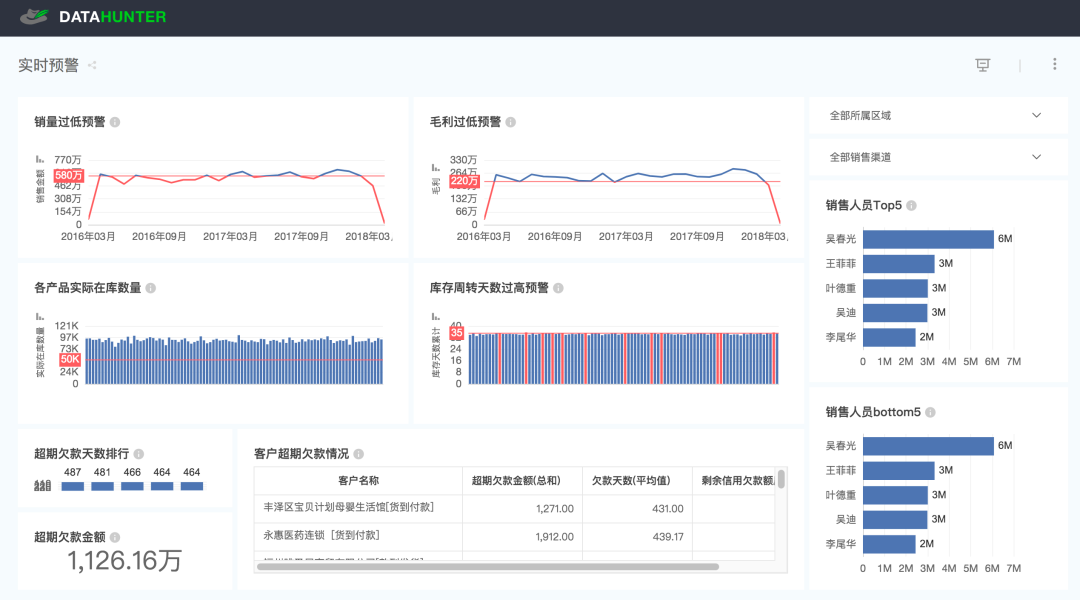
Task: Click the 实时预警 dashboard title
Action: coord(48,65)
